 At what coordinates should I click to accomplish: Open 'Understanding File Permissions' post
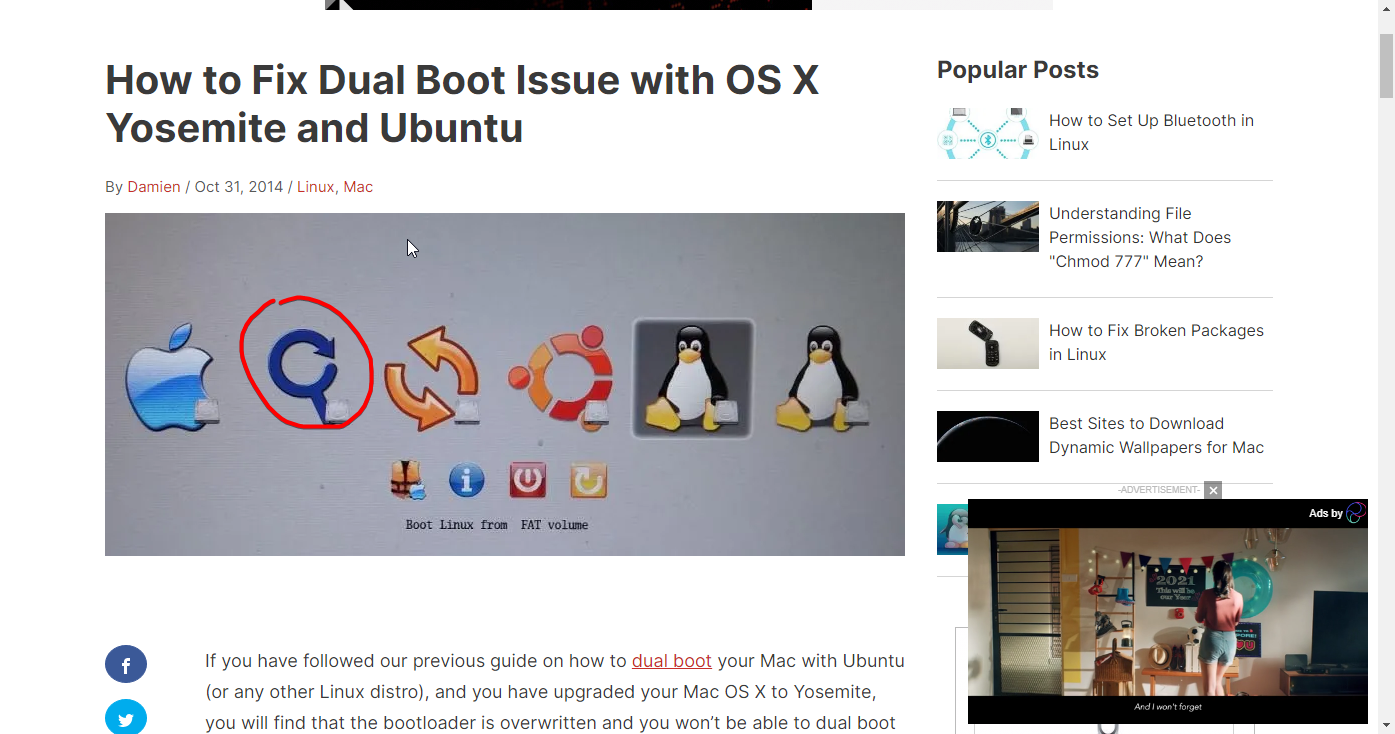[1140, 237]
